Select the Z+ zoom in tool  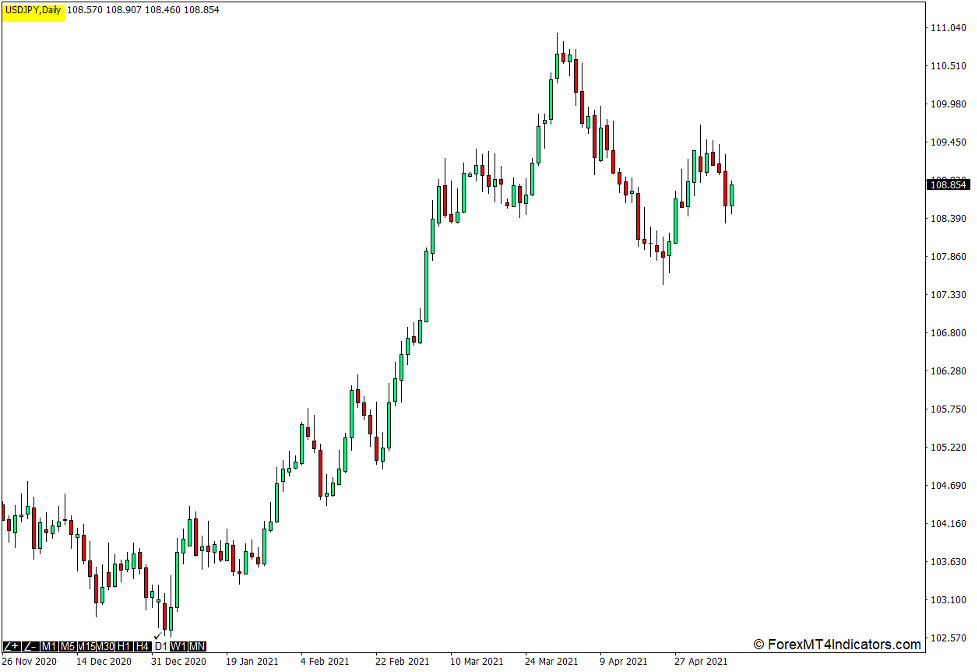click(x=12, y=647)
